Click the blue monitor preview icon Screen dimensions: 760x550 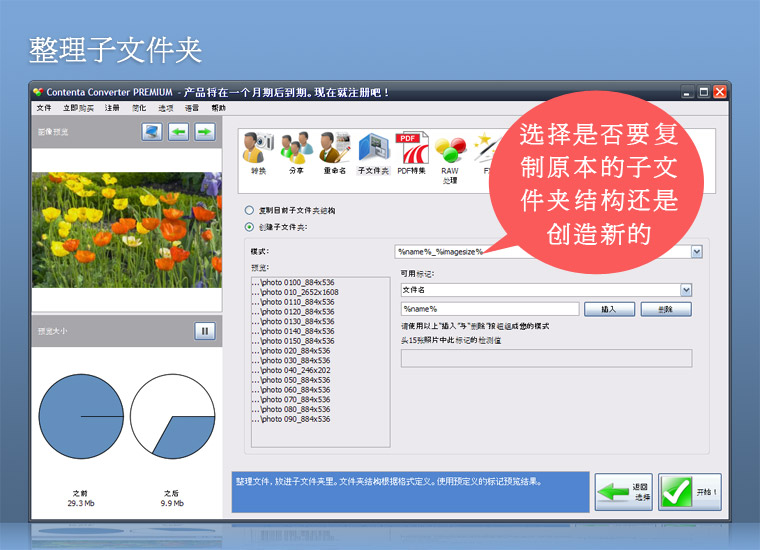[x=152, y=132]
